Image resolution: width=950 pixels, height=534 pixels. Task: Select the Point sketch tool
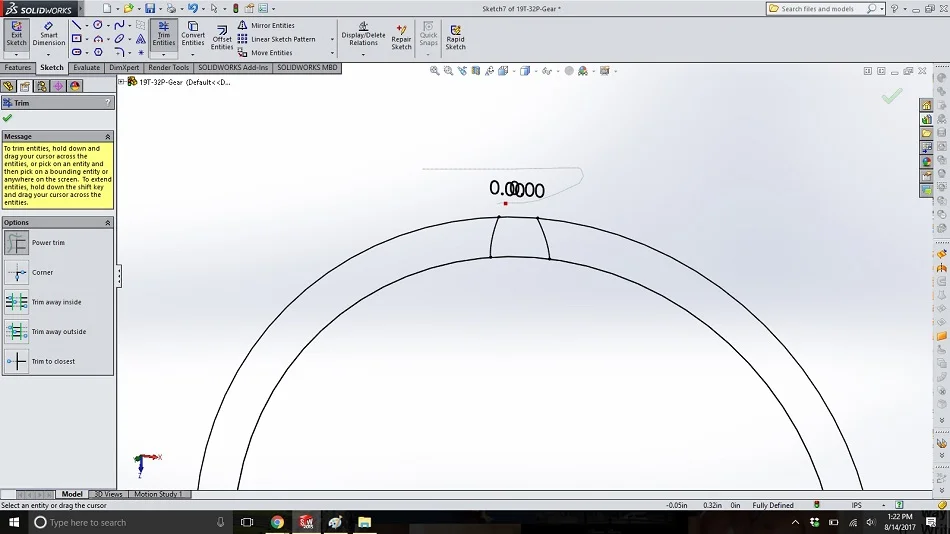[x=141, y=52]
